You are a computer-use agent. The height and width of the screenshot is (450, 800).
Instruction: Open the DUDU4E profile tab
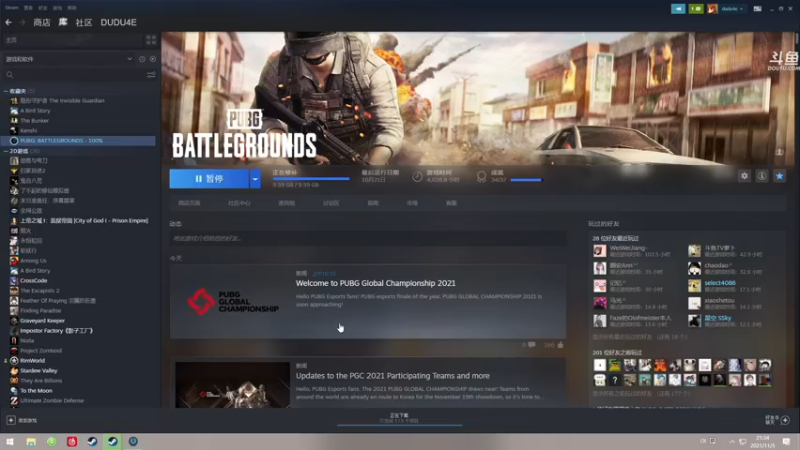[x=118, y=22]
